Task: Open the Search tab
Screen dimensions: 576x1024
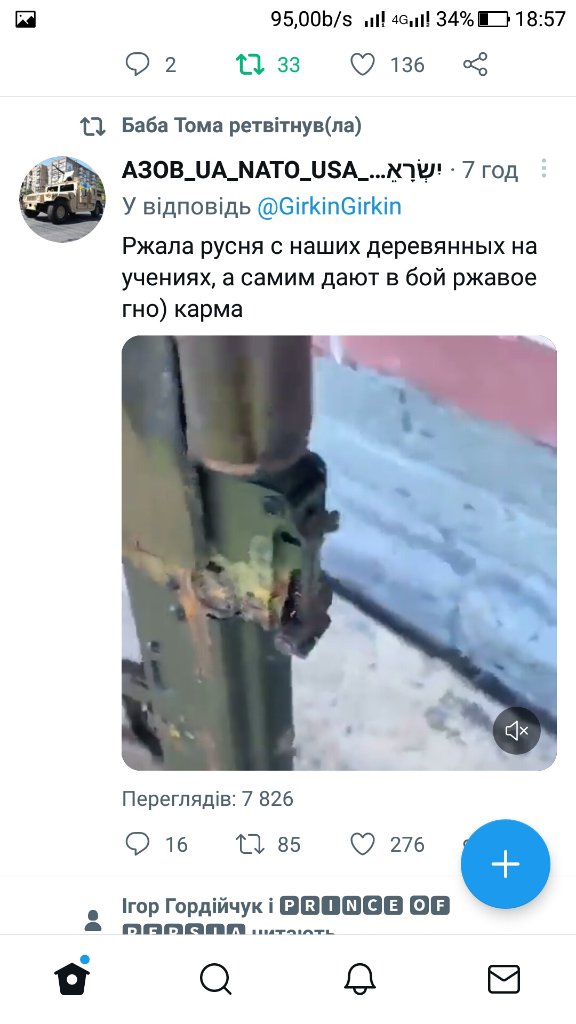Action: 216,980
